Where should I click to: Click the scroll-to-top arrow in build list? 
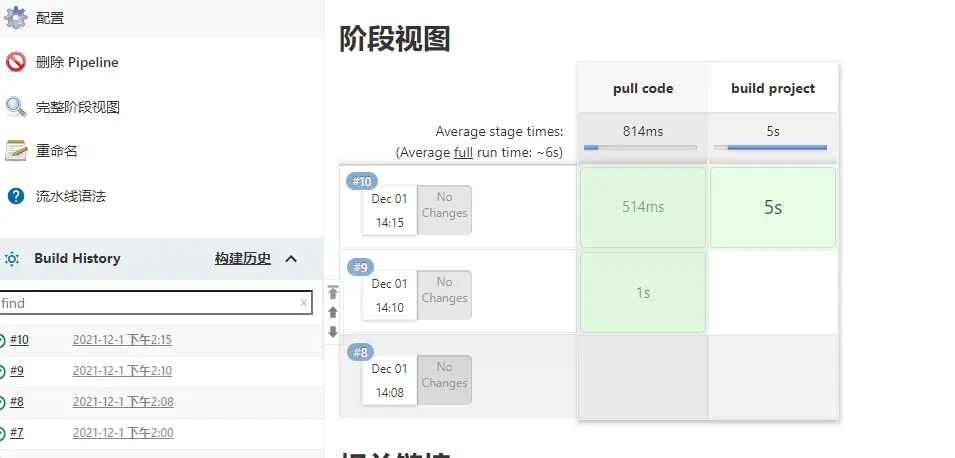333,293
